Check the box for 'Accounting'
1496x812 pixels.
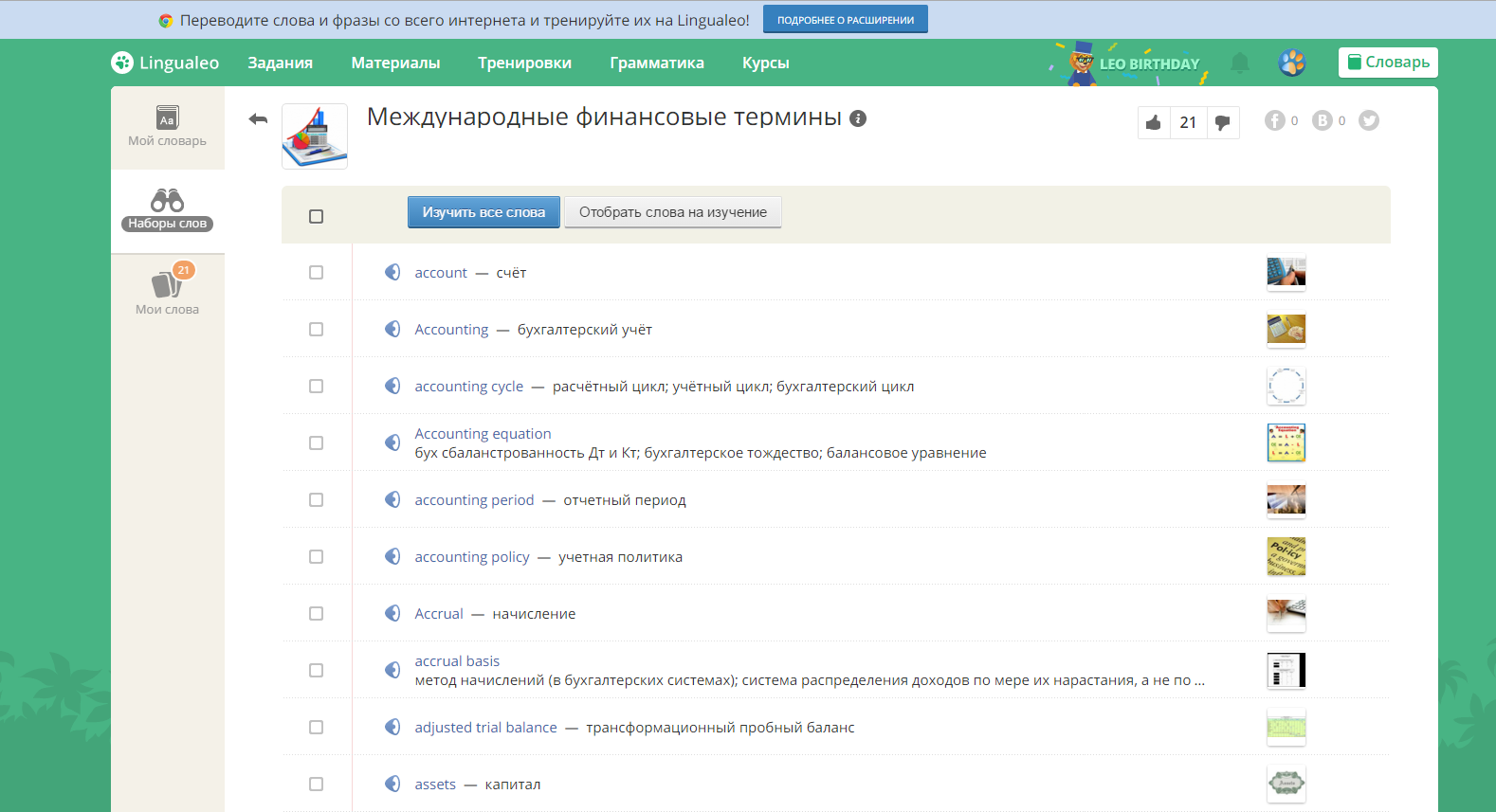pyautogui.click(x=317, y=329)
